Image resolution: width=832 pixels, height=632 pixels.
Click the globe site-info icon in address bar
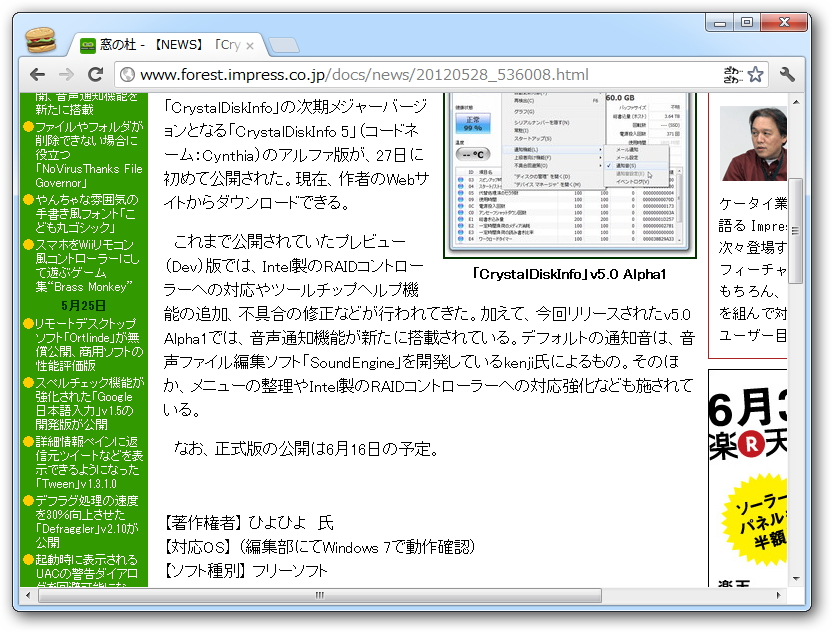pos(127,74)
